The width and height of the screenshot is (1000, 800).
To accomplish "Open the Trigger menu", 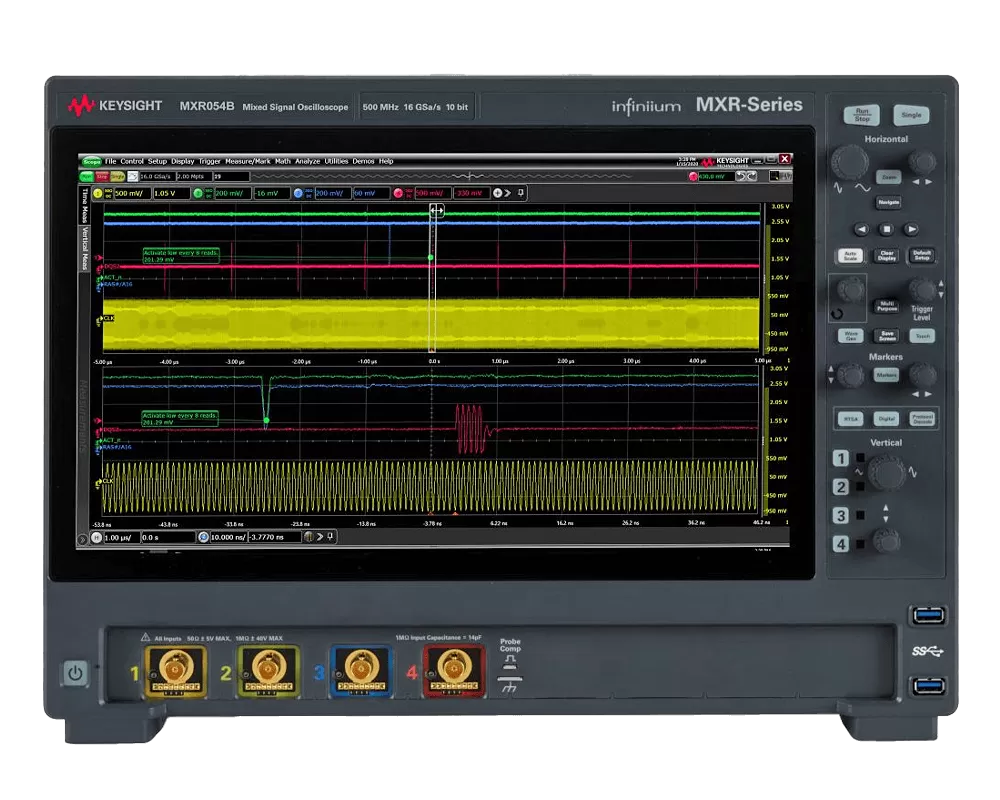I will pos(209,161).
